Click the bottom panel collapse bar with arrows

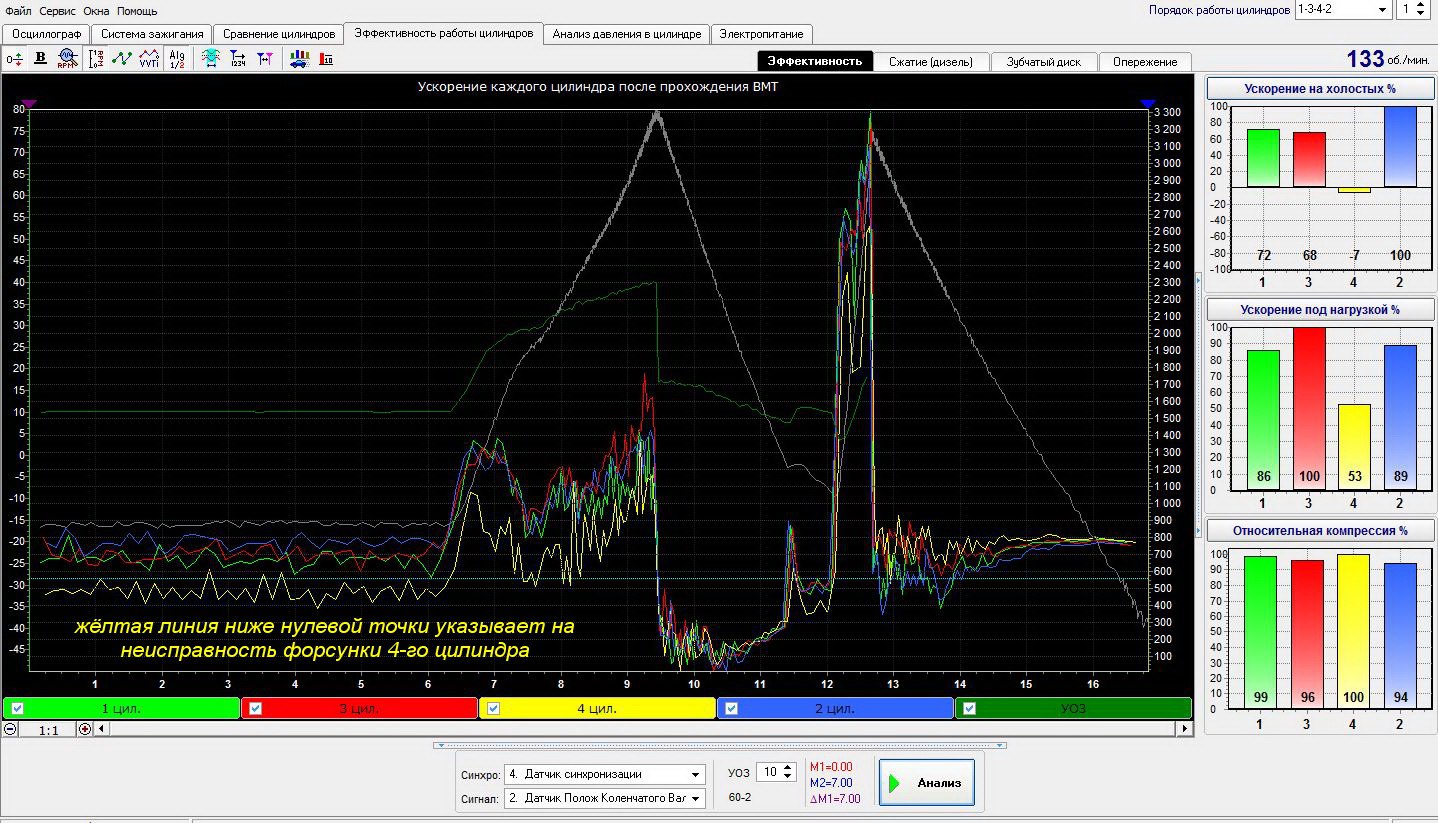[x=720, y=745]
